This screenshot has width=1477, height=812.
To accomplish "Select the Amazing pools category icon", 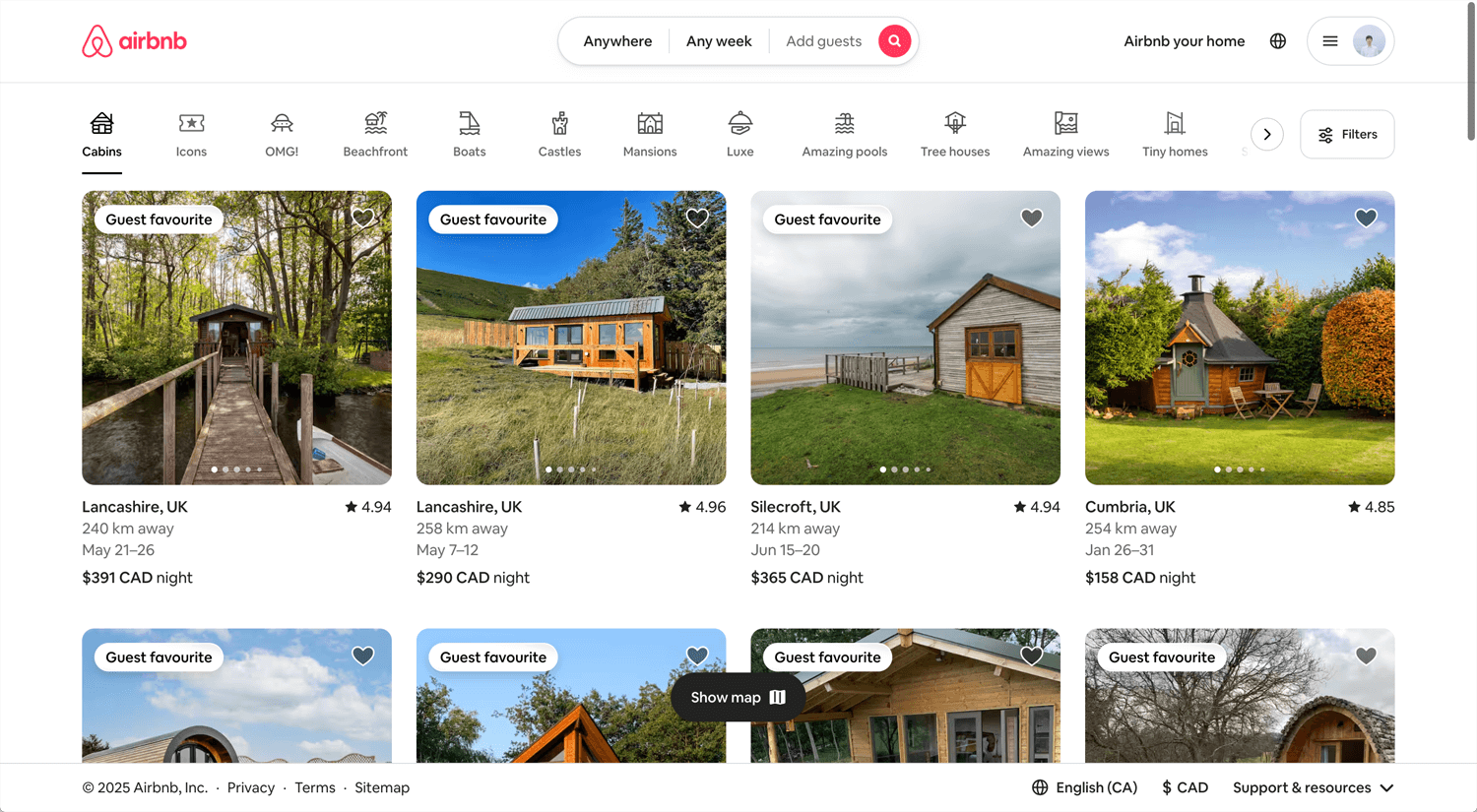I will point(845,123).
